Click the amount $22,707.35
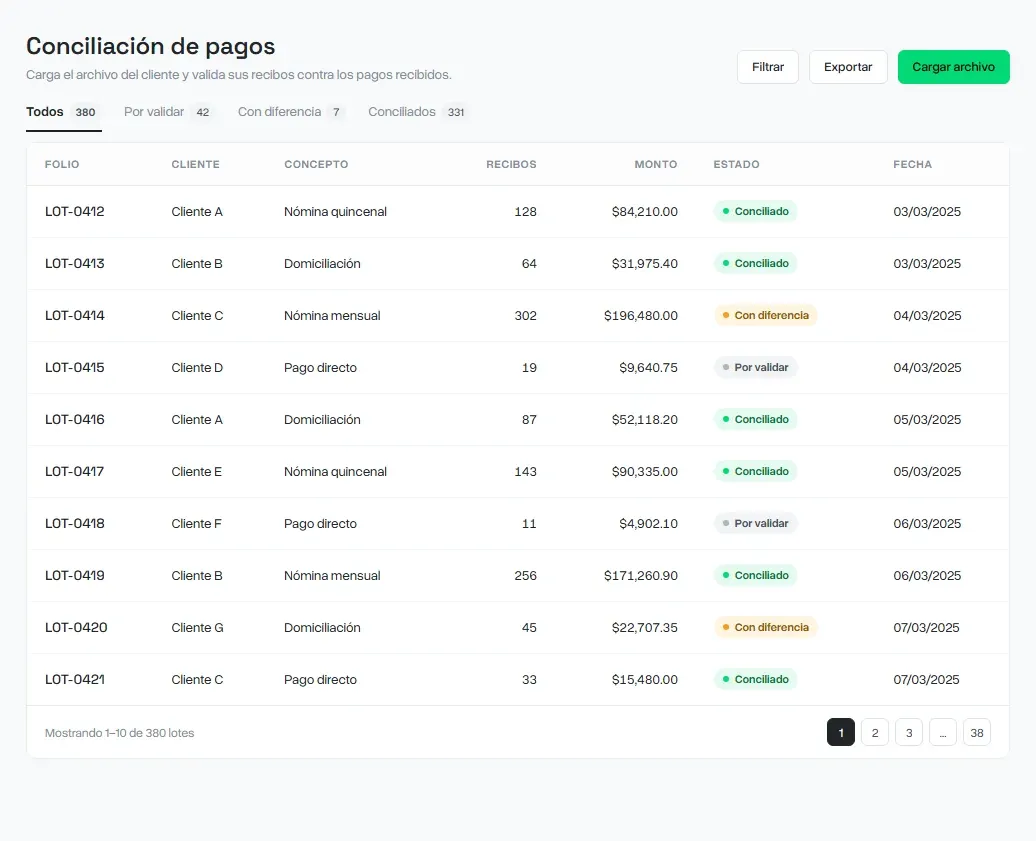Screen dimensions: 1036x841 644,628
